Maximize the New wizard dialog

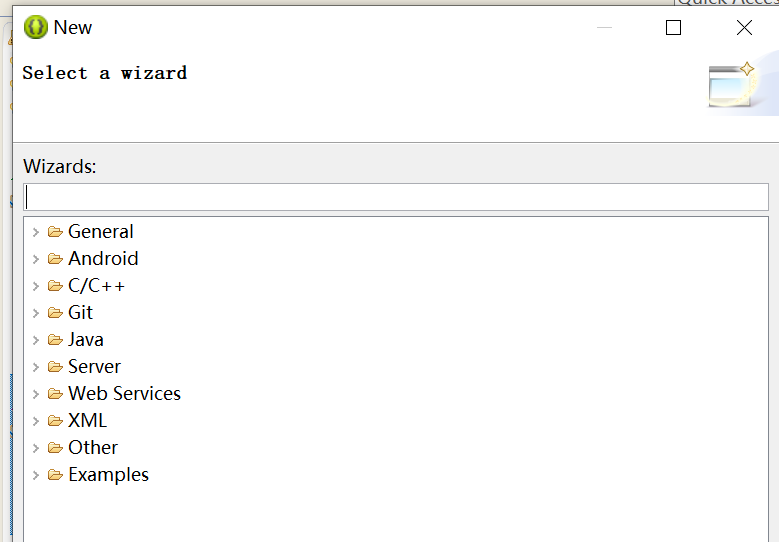pyautogui.click(x=673, y=27)
